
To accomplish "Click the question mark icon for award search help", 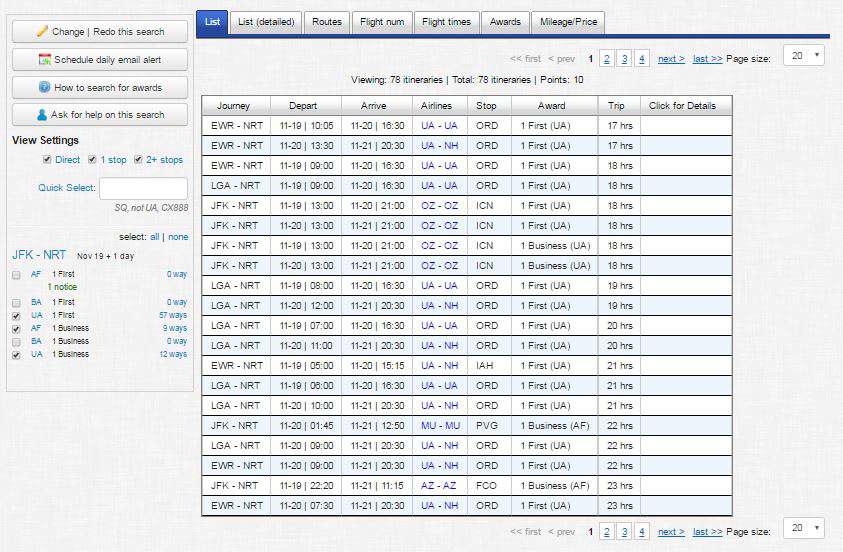I will (x=45, y=87).
